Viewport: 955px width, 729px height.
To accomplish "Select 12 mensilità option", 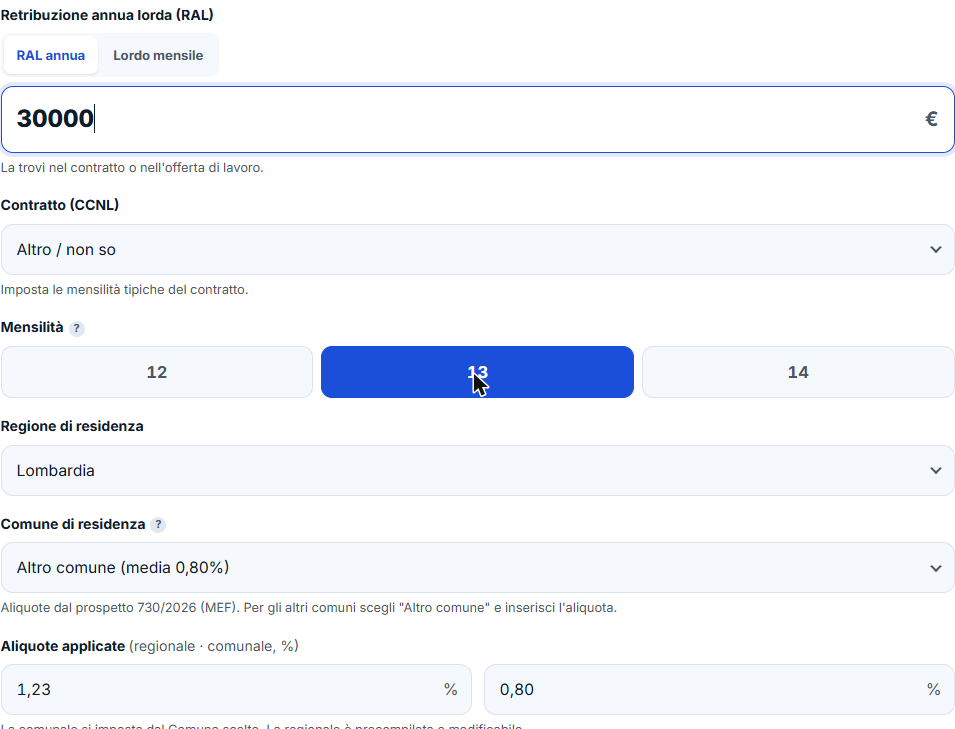I will [157, 372].
